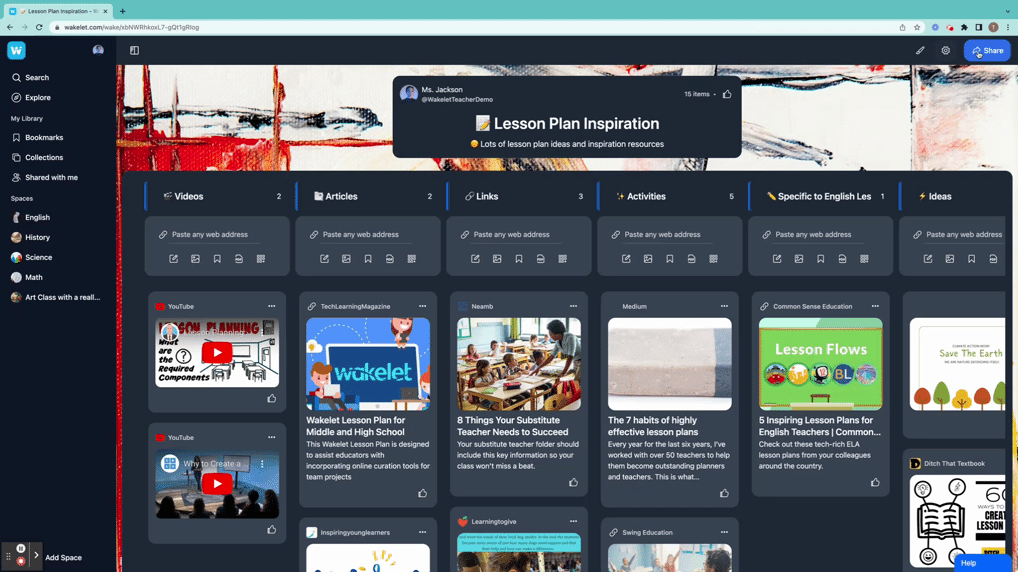Select the Links column header
Image resolution: width=1018 pixels, height=572 pixels.
pos(521,196)
